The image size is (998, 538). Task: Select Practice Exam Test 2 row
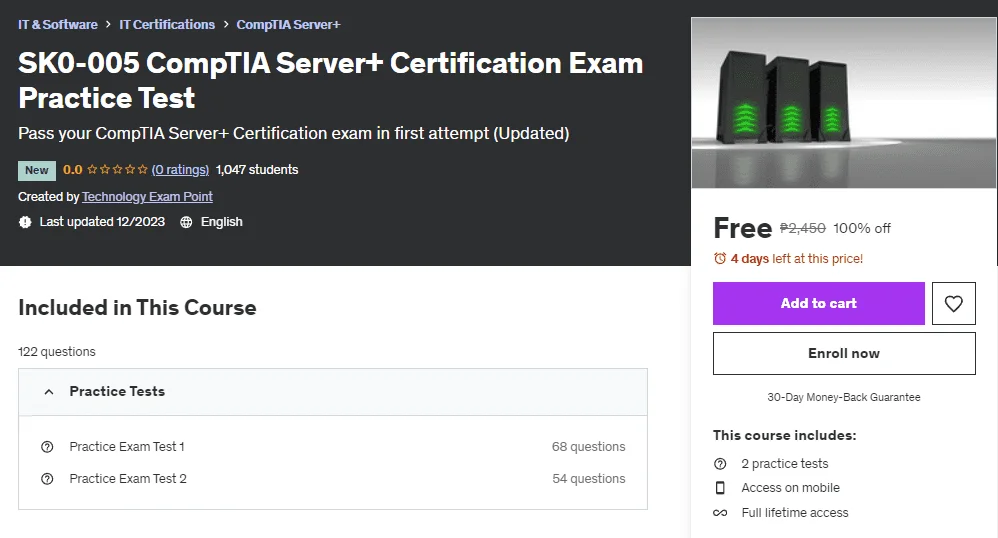coord(333,479)
